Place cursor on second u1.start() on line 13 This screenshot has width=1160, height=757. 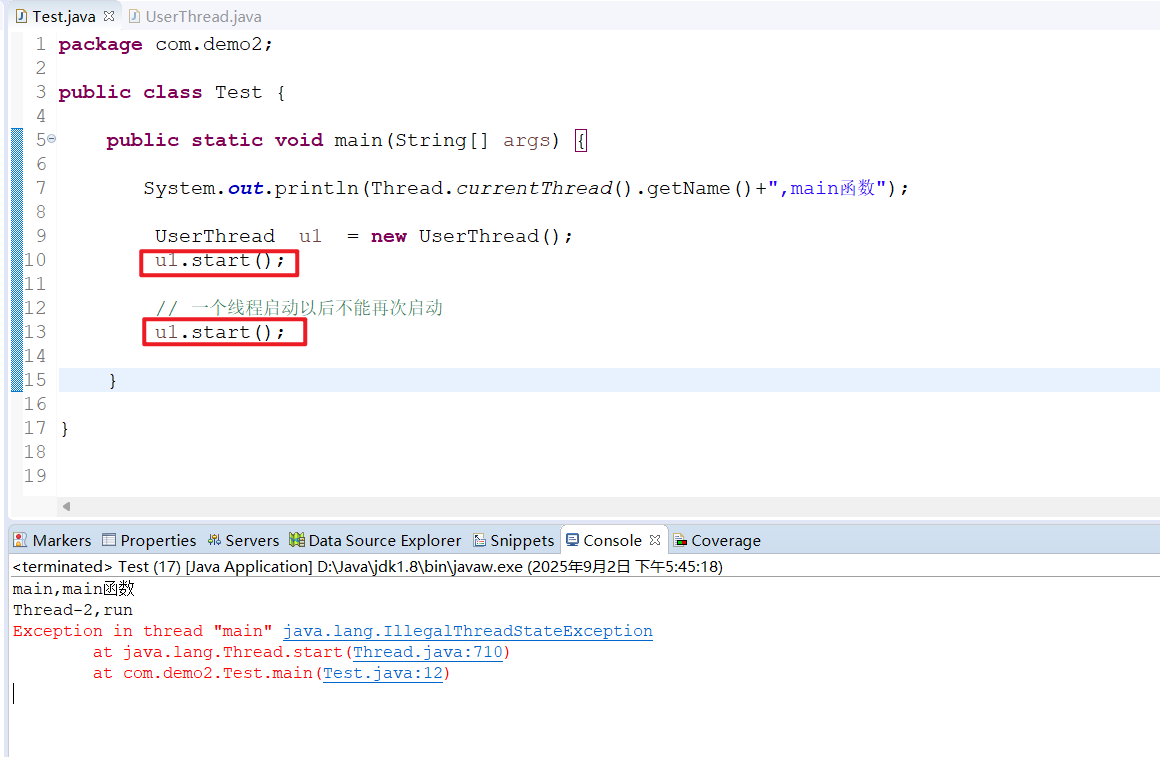pyautogui.click(x=219, y=332)
